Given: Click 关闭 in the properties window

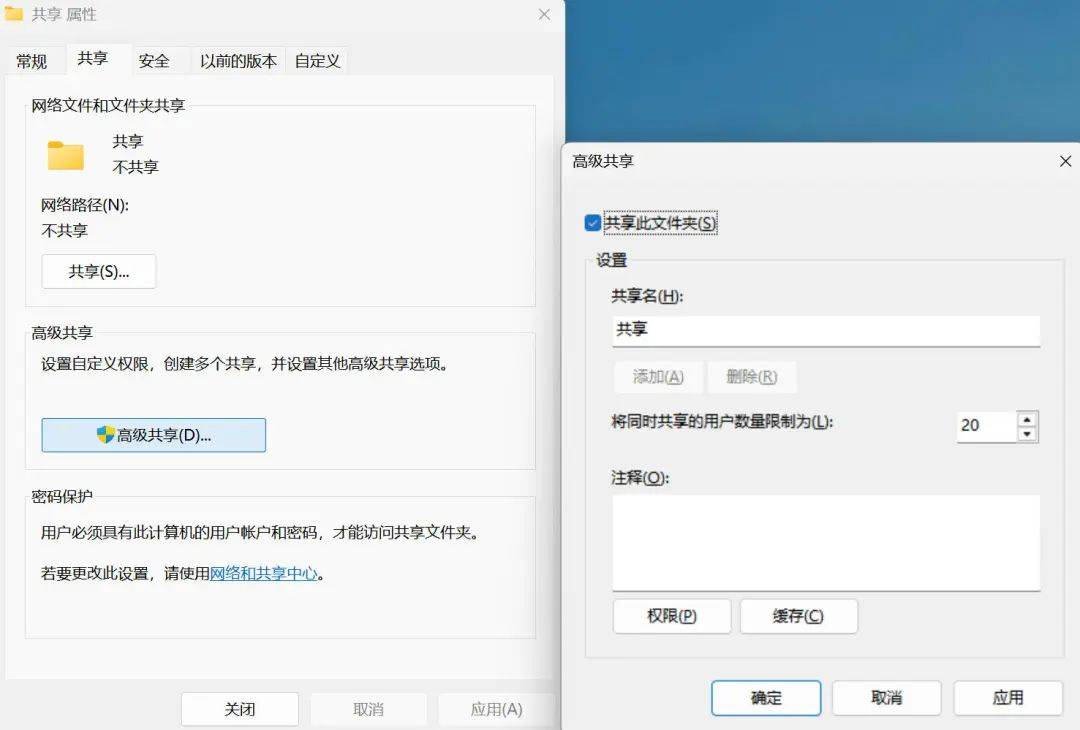Looking at the screenshot, I should pyautogui.click(x=240, y=709).
